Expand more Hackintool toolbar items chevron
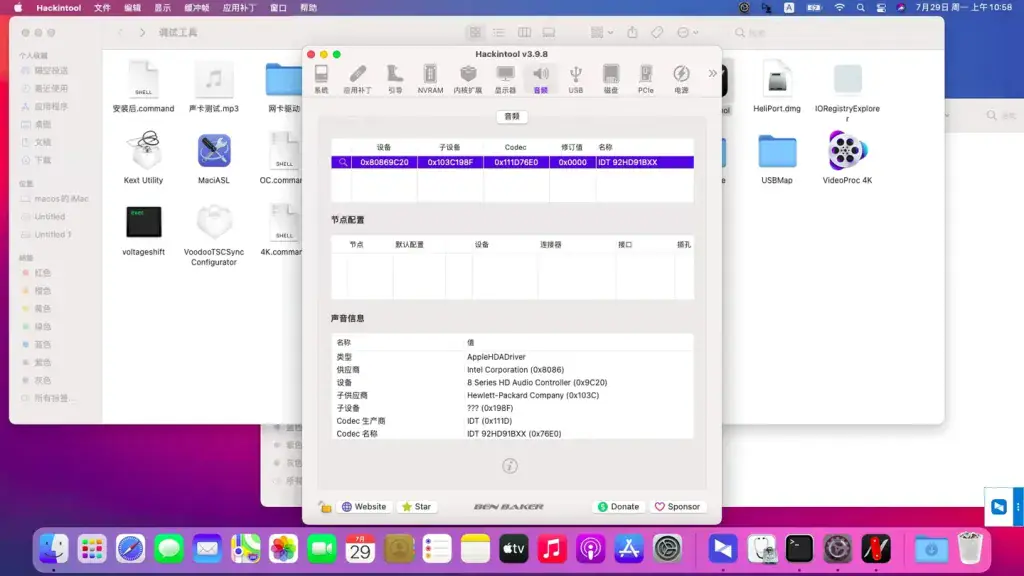Image resolution: width=1024 pixels, height=576 pixels. 712,74
